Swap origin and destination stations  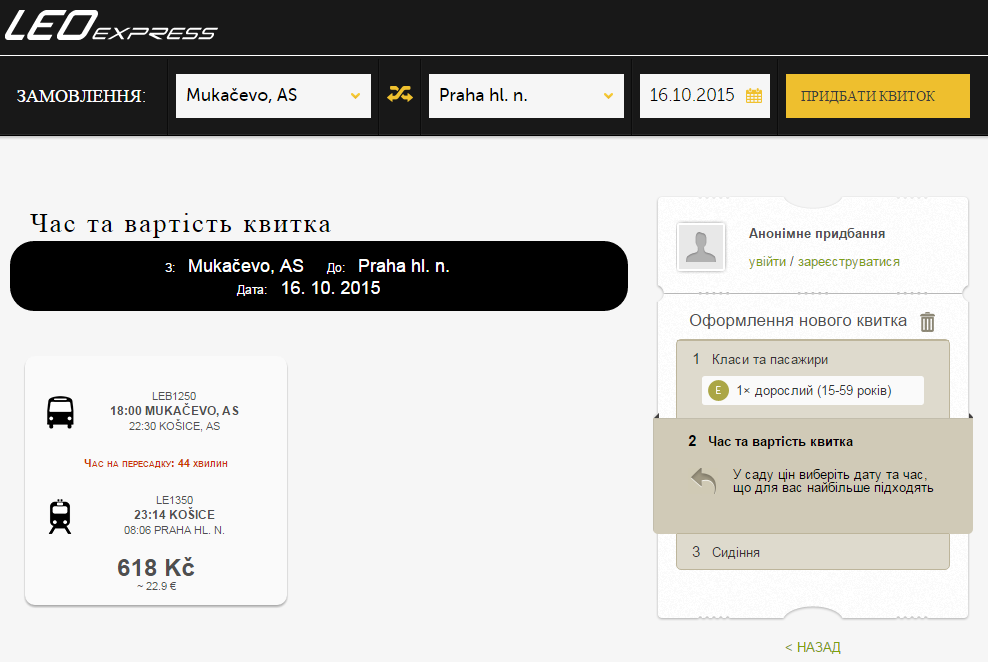tap(399, 94)
